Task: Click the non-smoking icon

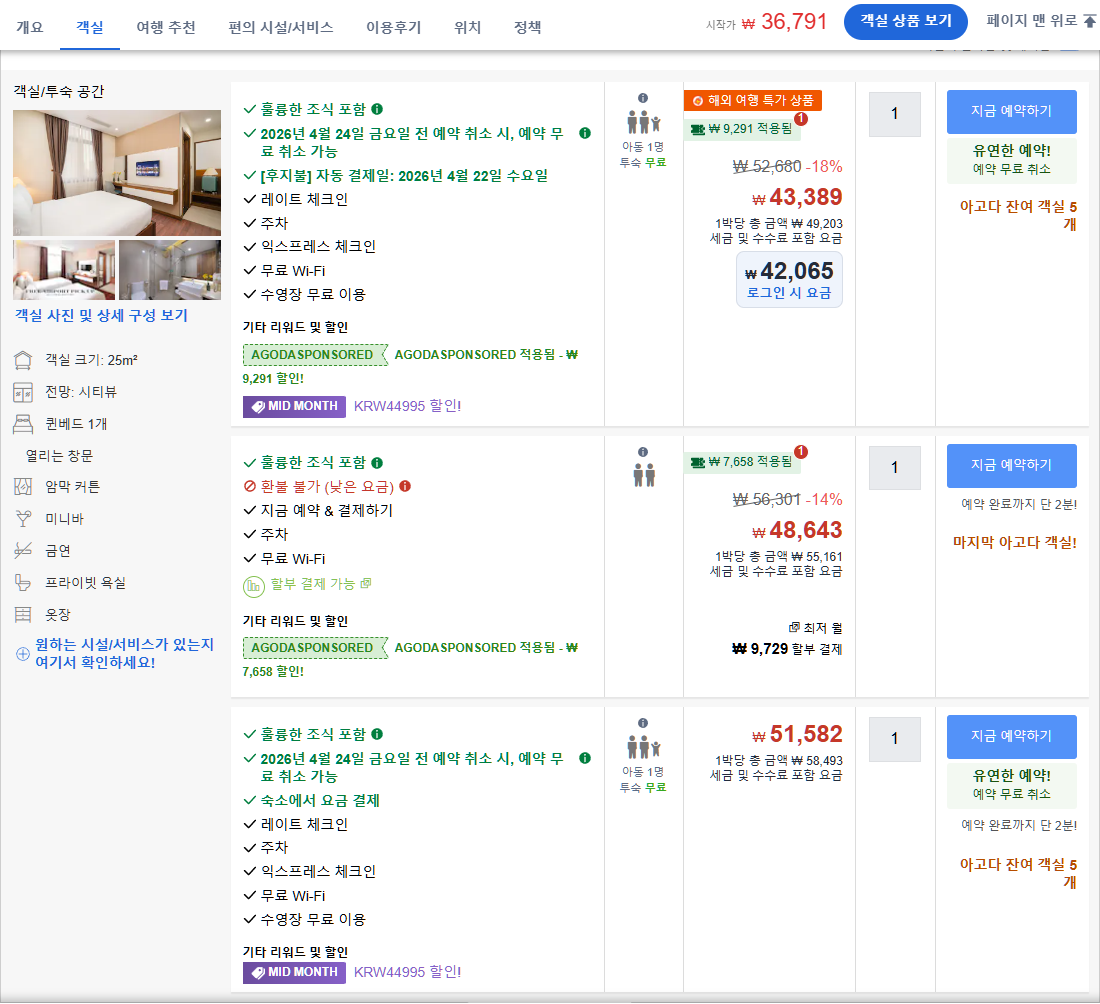Action: 23,551
